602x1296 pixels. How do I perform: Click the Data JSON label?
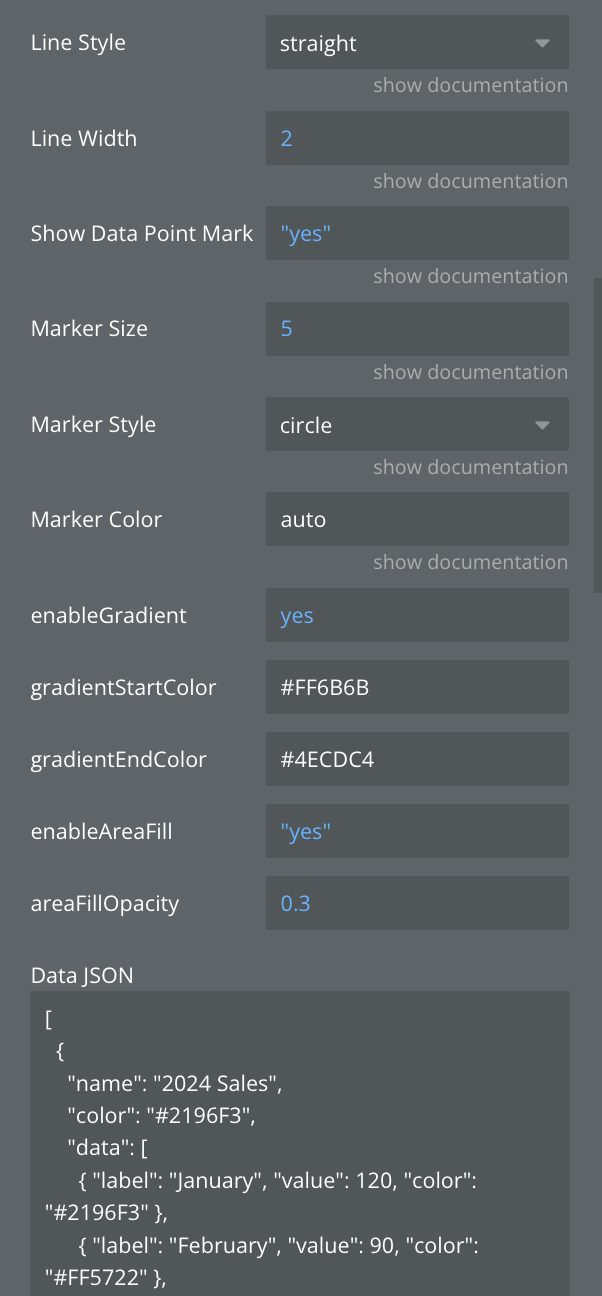pos(82,975)
